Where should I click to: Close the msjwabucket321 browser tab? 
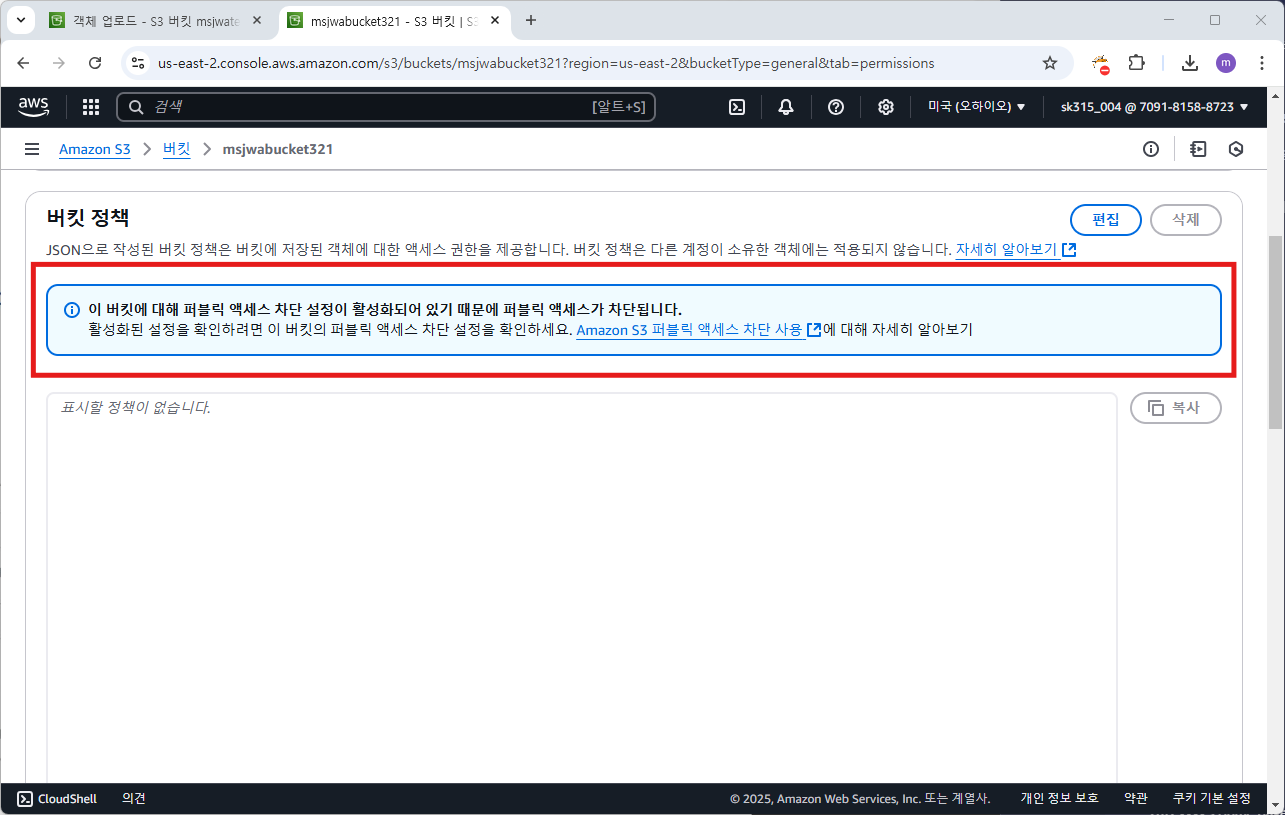[495, 20]
